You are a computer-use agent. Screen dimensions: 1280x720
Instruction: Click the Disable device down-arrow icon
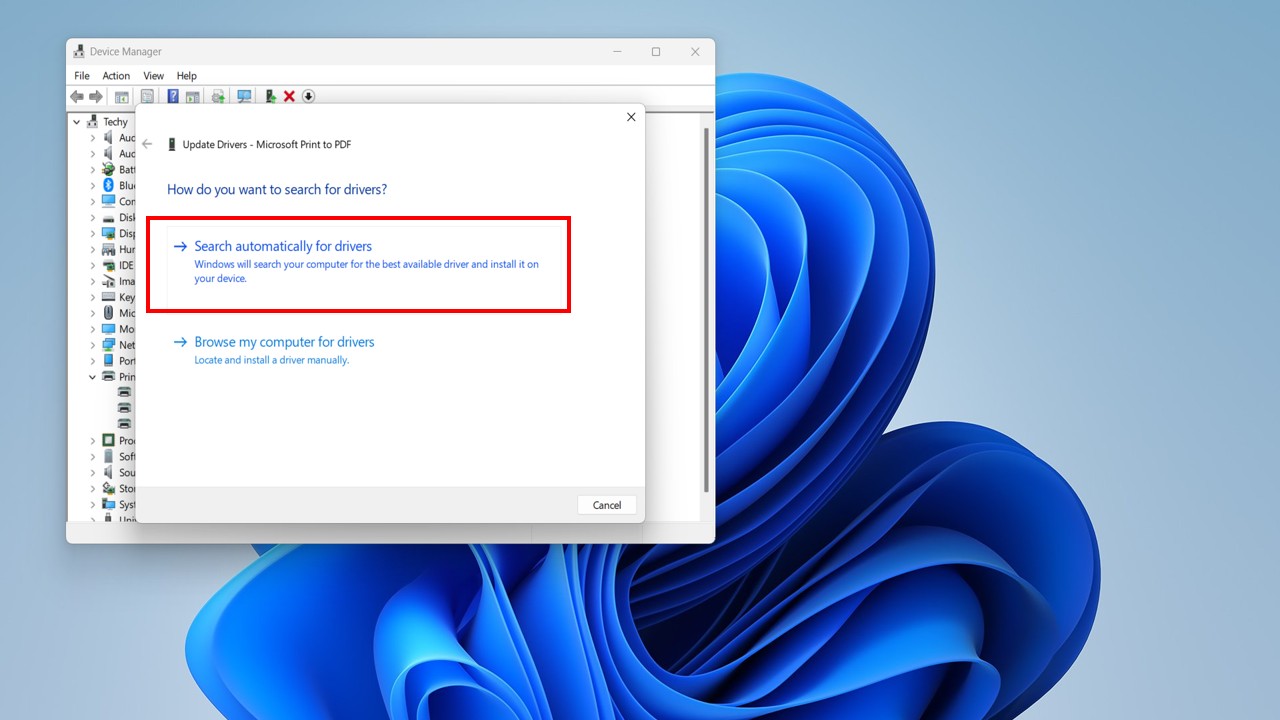(308, 96)
